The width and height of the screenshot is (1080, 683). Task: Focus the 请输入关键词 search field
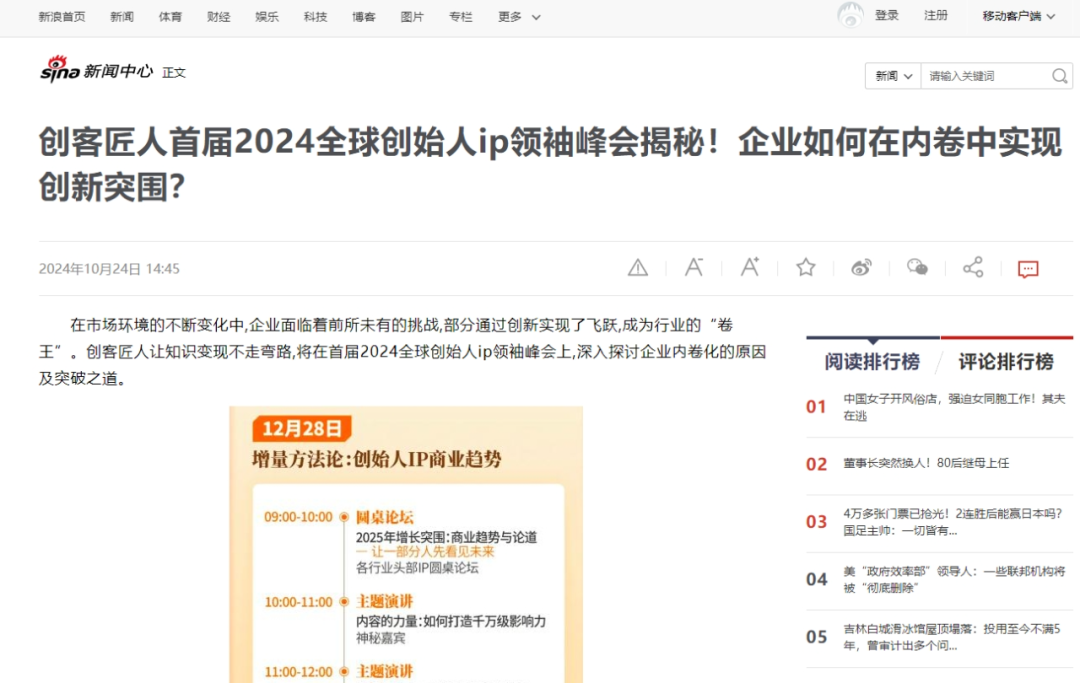(x=986, y=76)
